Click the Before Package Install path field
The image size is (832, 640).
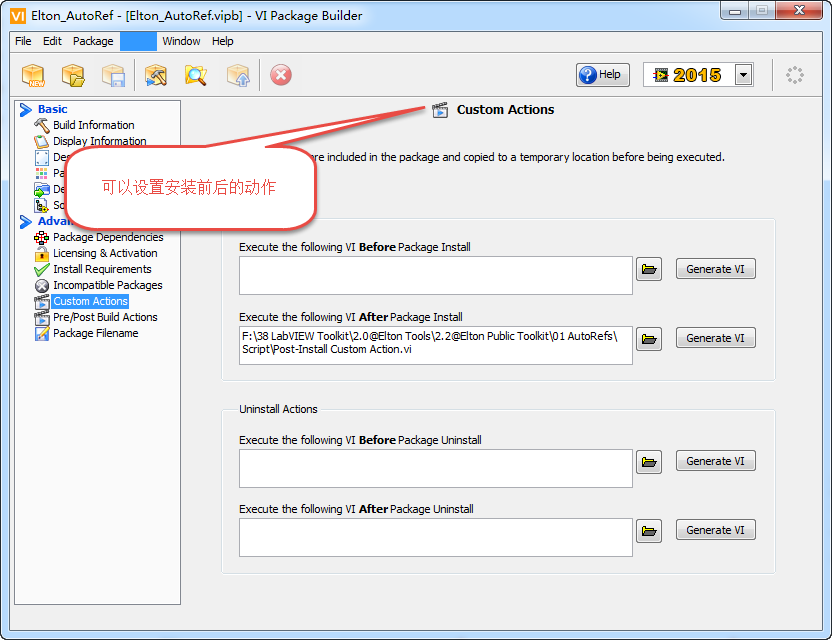[x=436, y=275]
